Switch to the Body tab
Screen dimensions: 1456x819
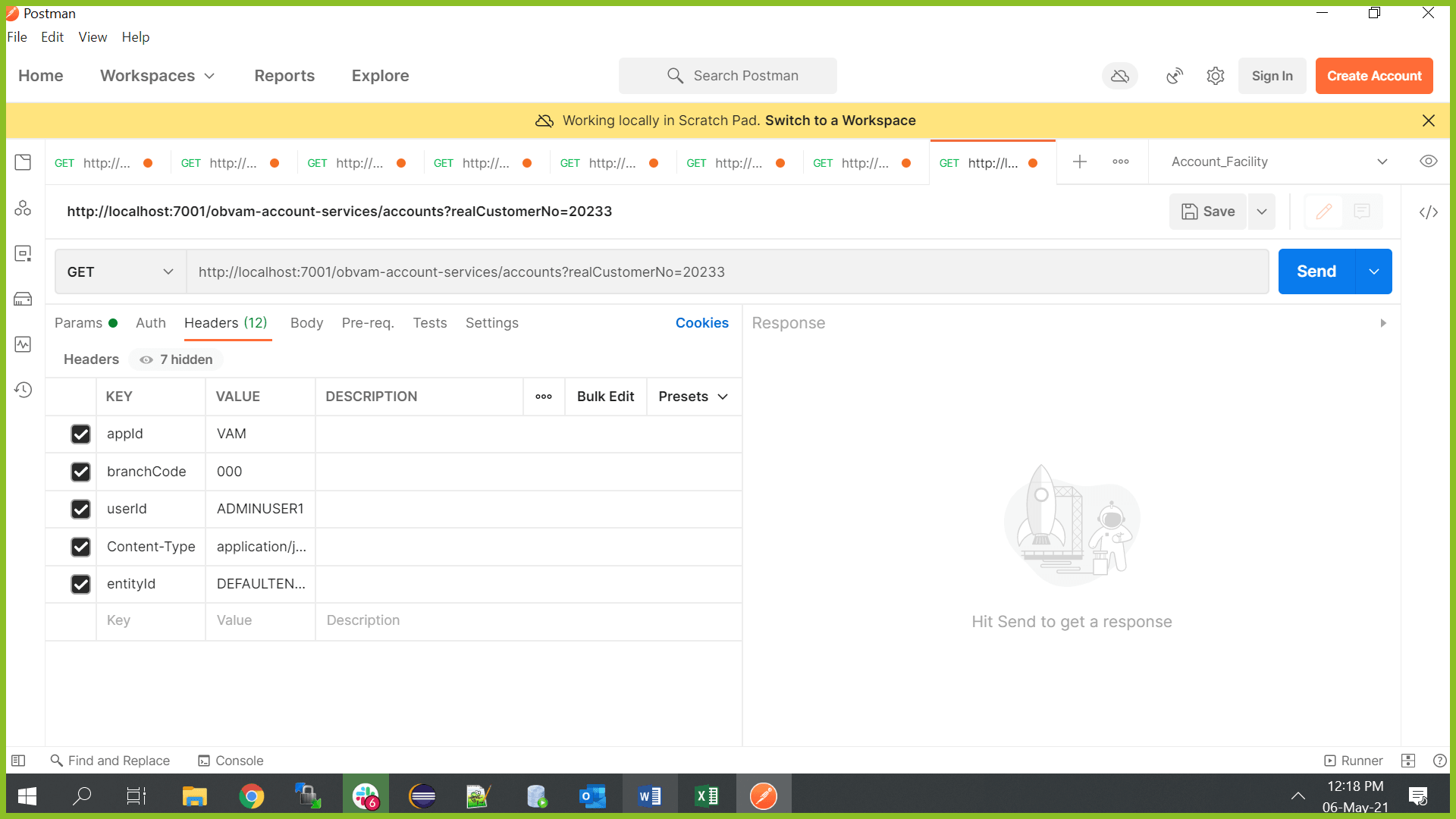tap(306, 323)
